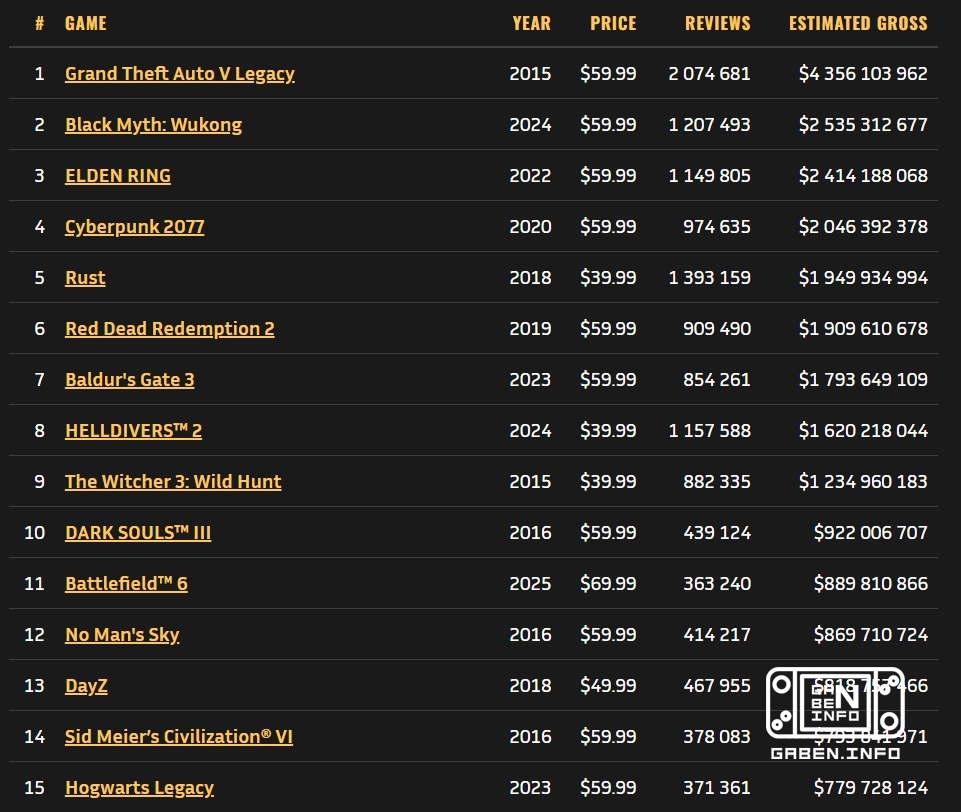Open the Baldur's Gate 3 link

pos(129,380)
